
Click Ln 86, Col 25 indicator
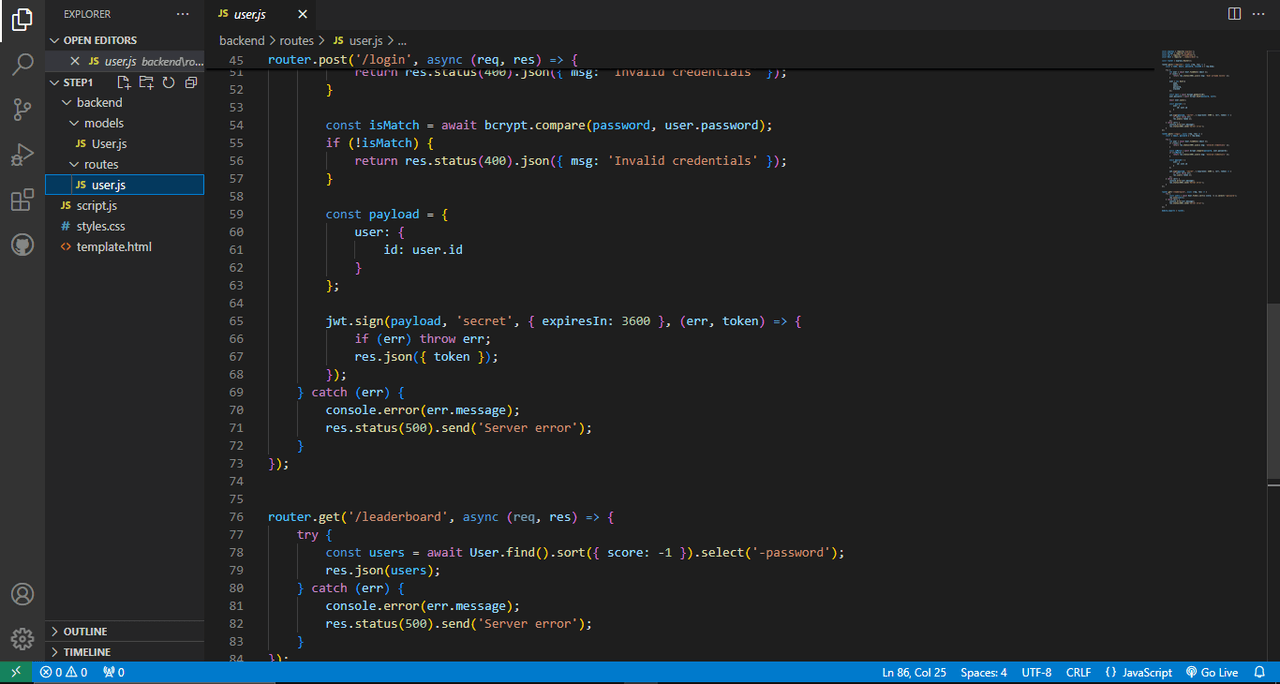[x=914, y=673]
